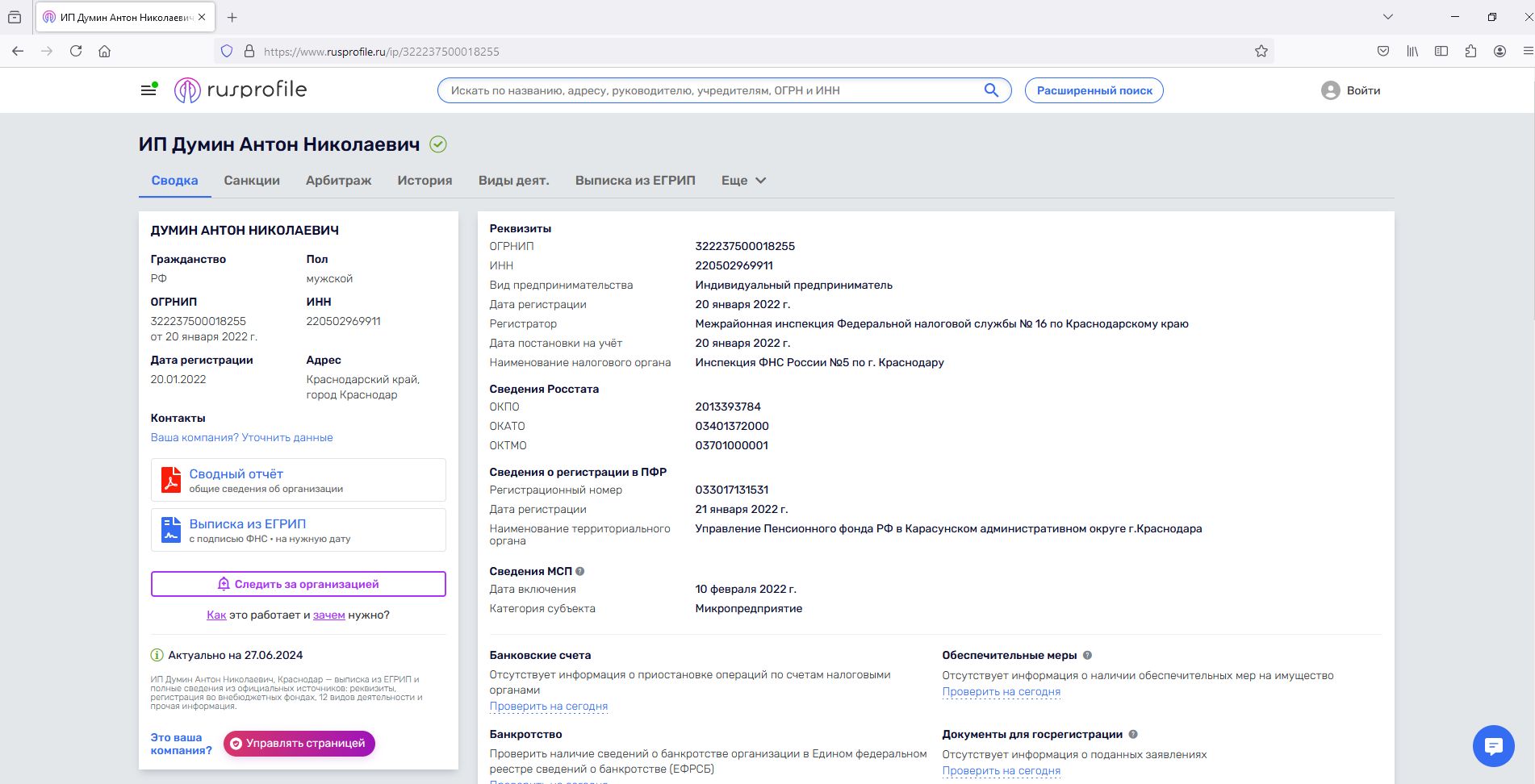Screen dimensions: 1535x784
Task: Open the browser extensions icon
Action: [1470, 51]
